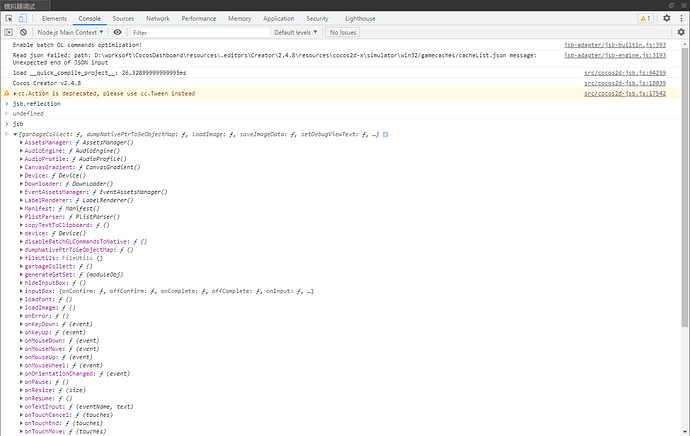Open Default levels dropdown
The height and width of the screenshot is (436, 690).
(x=295, y=32)
